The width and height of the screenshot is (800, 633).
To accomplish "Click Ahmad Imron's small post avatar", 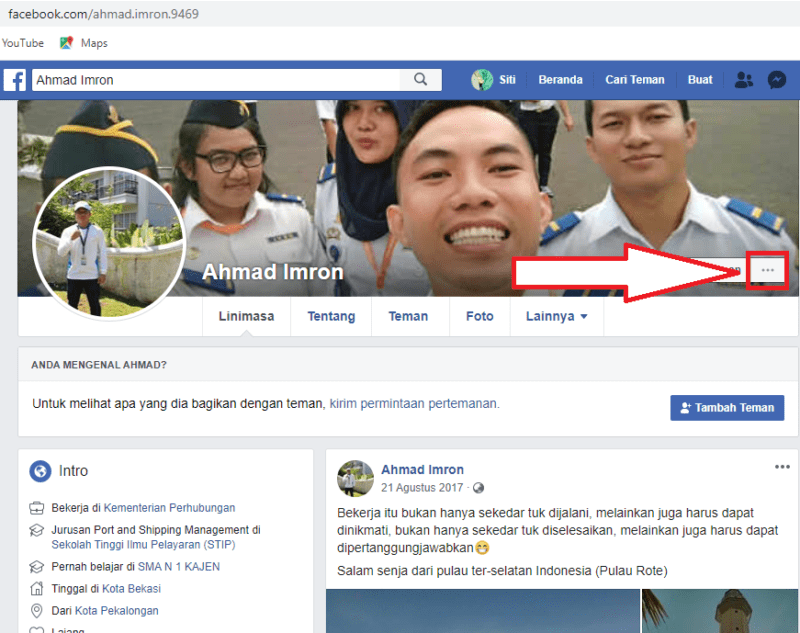I will (x=355, y=478).
